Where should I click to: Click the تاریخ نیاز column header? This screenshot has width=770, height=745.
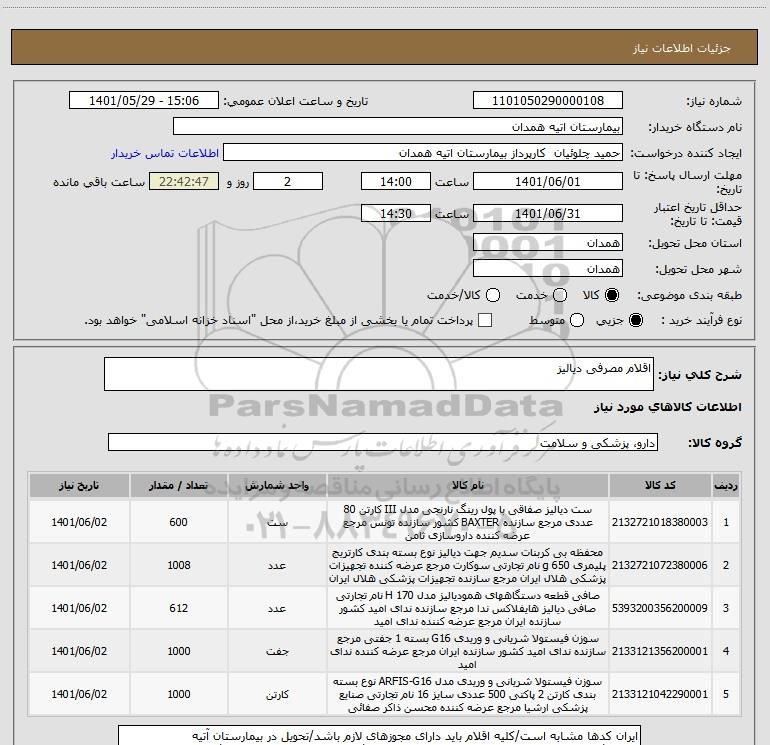coord(79,485)
